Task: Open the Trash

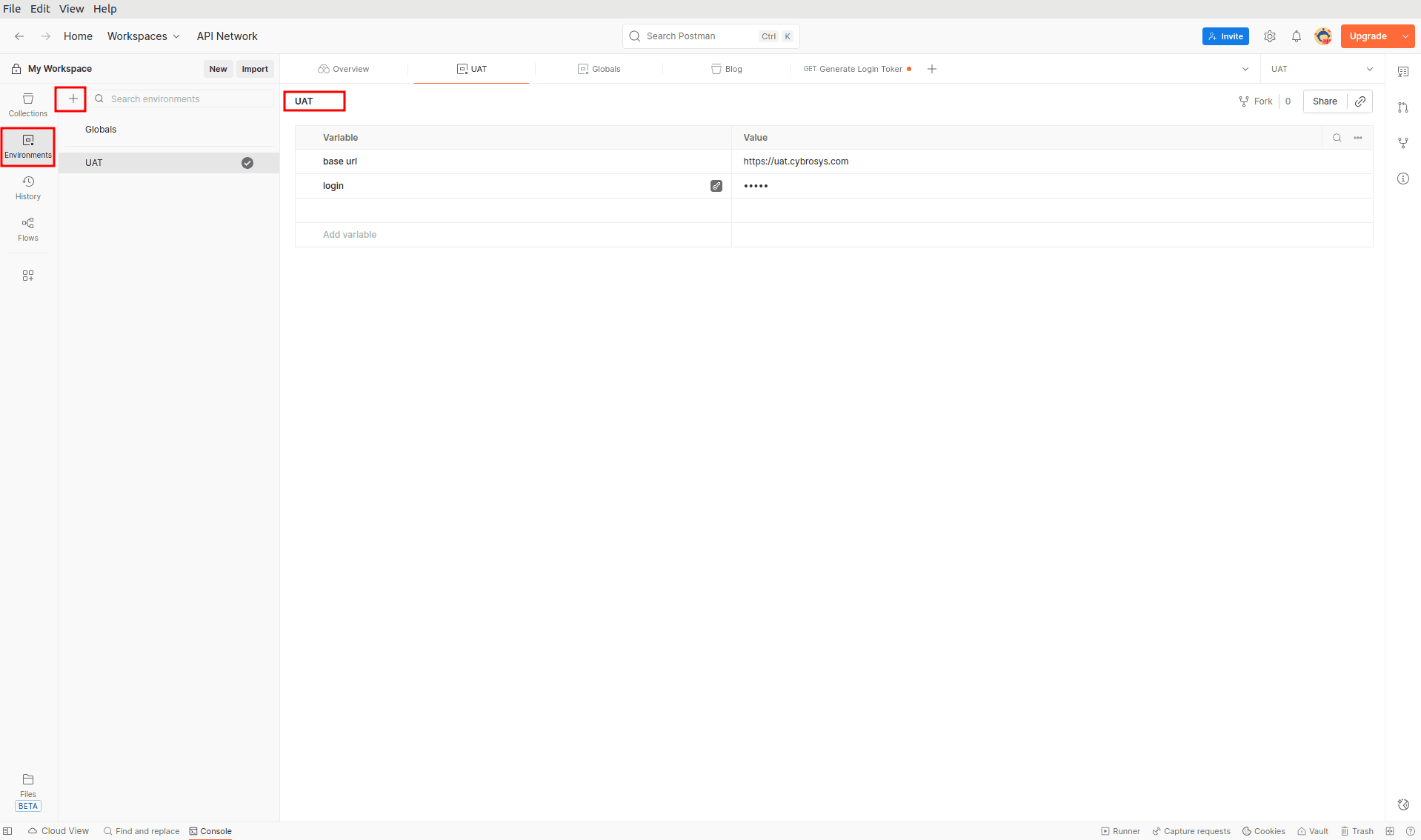Action: (x=1358, y=831)
